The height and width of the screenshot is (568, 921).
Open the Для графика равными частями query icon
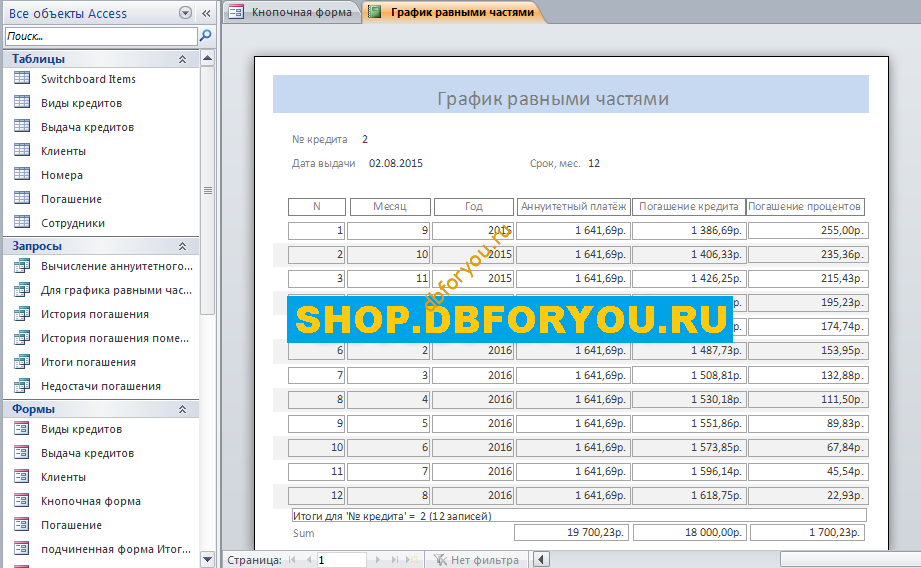[x=22, y=290]
